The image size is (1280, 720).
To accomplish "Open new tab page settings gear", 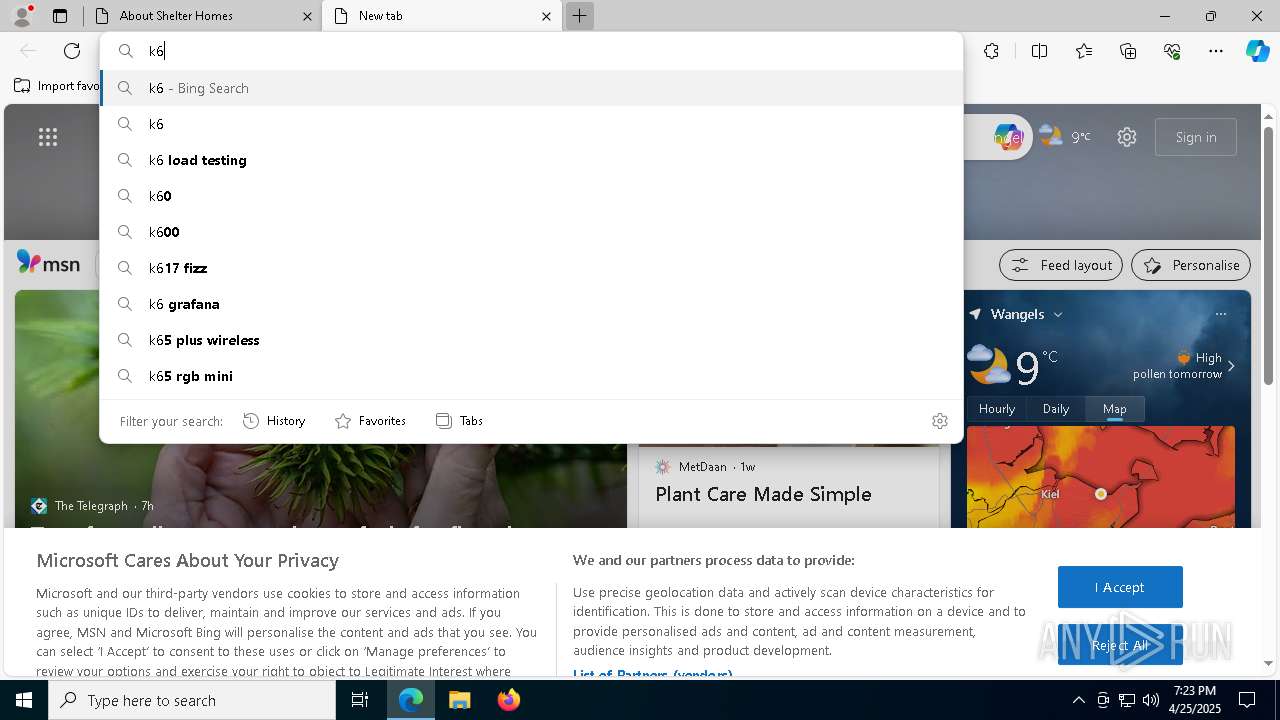I will (x=1127, y=137).
